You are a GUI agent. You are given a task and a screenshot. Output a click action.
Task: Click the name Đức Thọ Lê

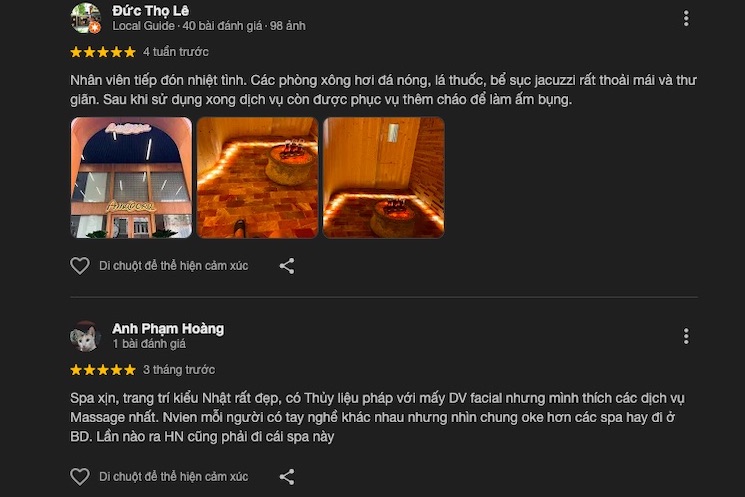(x=151, y=10)
